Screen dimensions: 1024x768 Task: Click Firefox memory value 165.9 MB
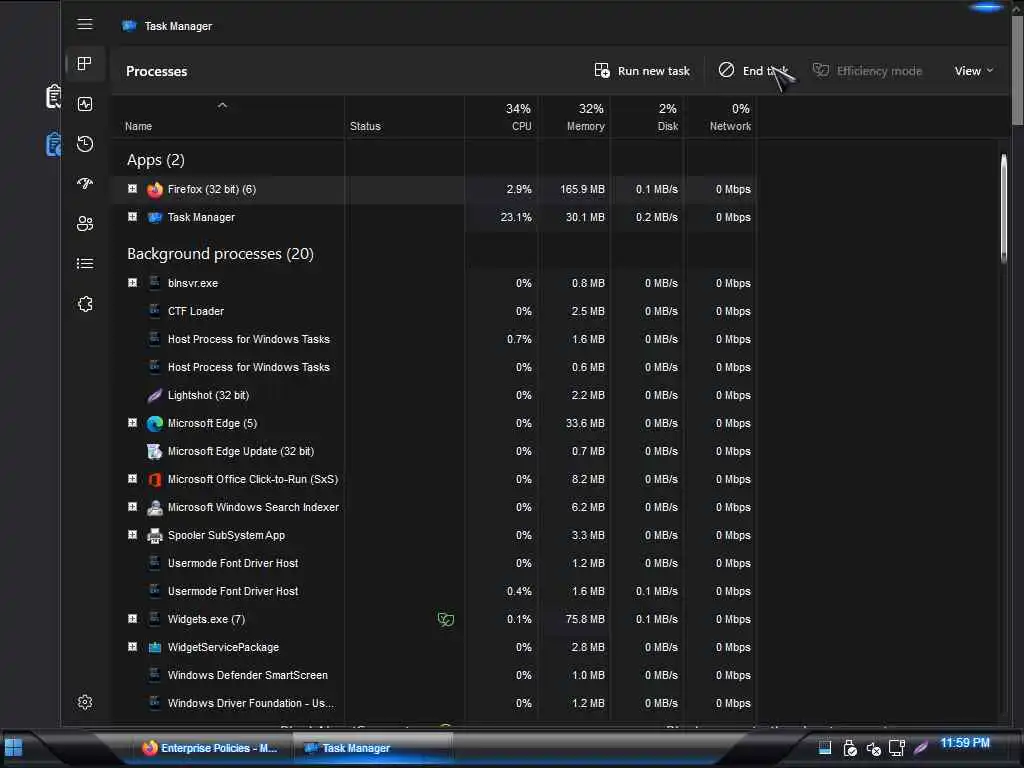click(582, 189)
